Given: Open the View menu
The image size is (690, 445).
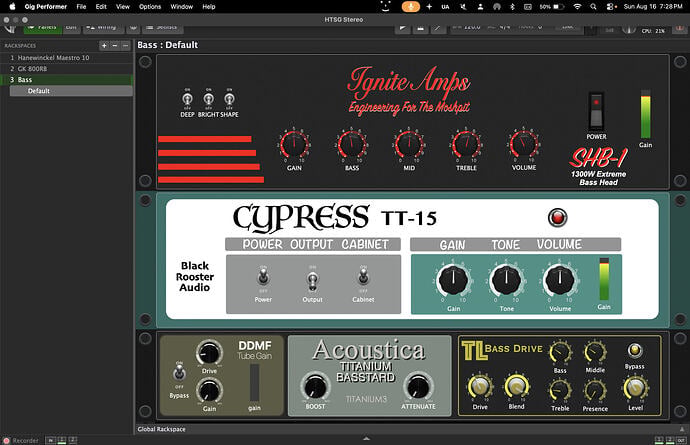Looking at the screenshot, I should (123, 7).
